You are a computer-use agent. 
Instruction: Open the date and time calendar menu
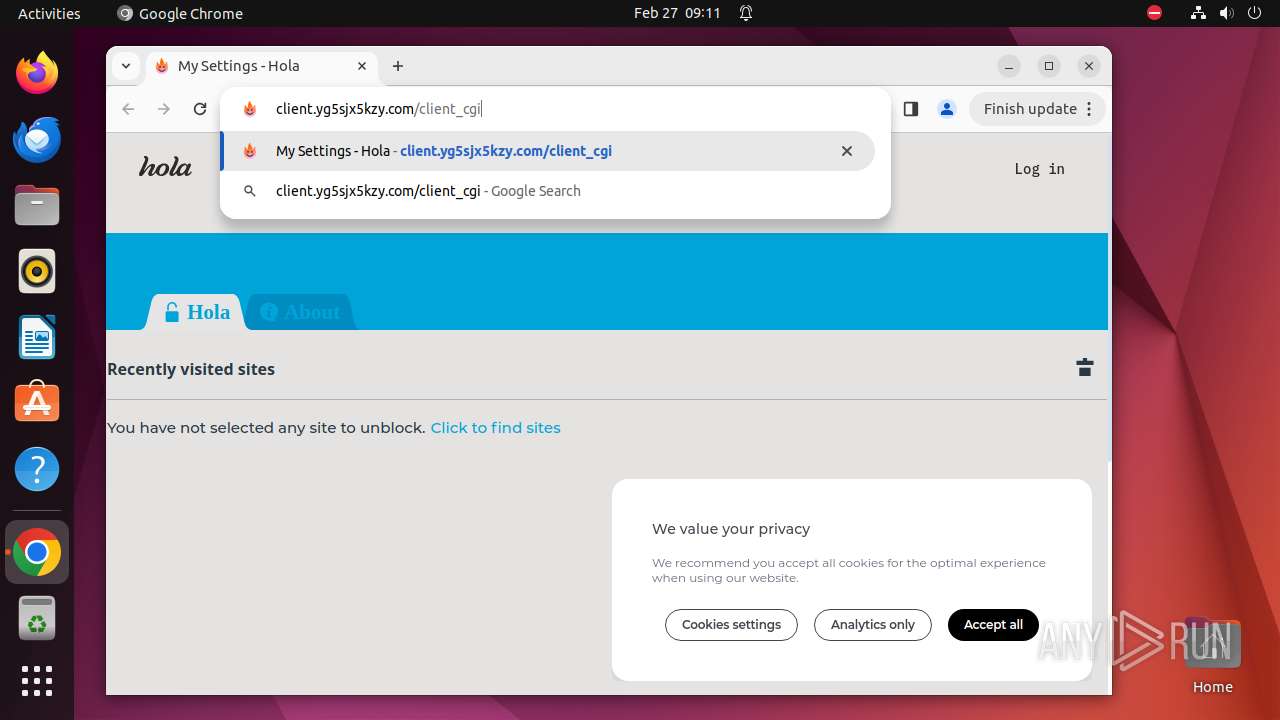pyautogui.click(x=677, y=13)
